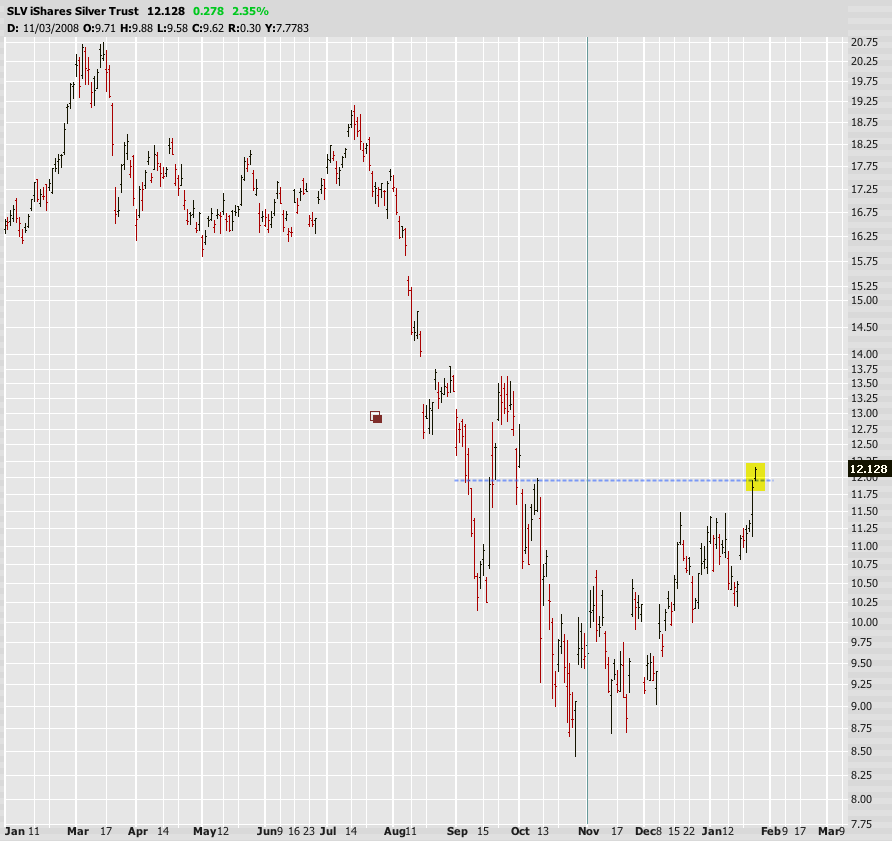The width and height of the screenshot is (892, 841).
Task: Click the C:9.62 close value
Action: click(208, 28)
